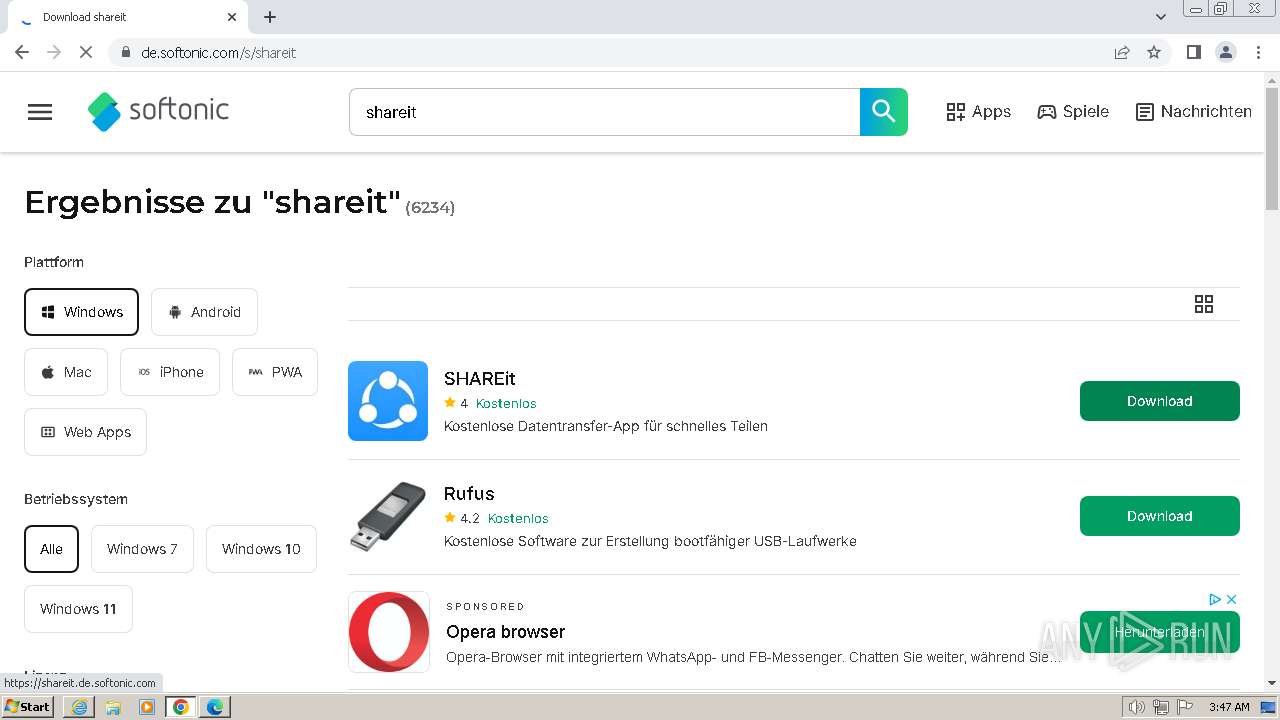Share this page icon
This screenshot has width=1280, height=720.
pos(1122,52)
